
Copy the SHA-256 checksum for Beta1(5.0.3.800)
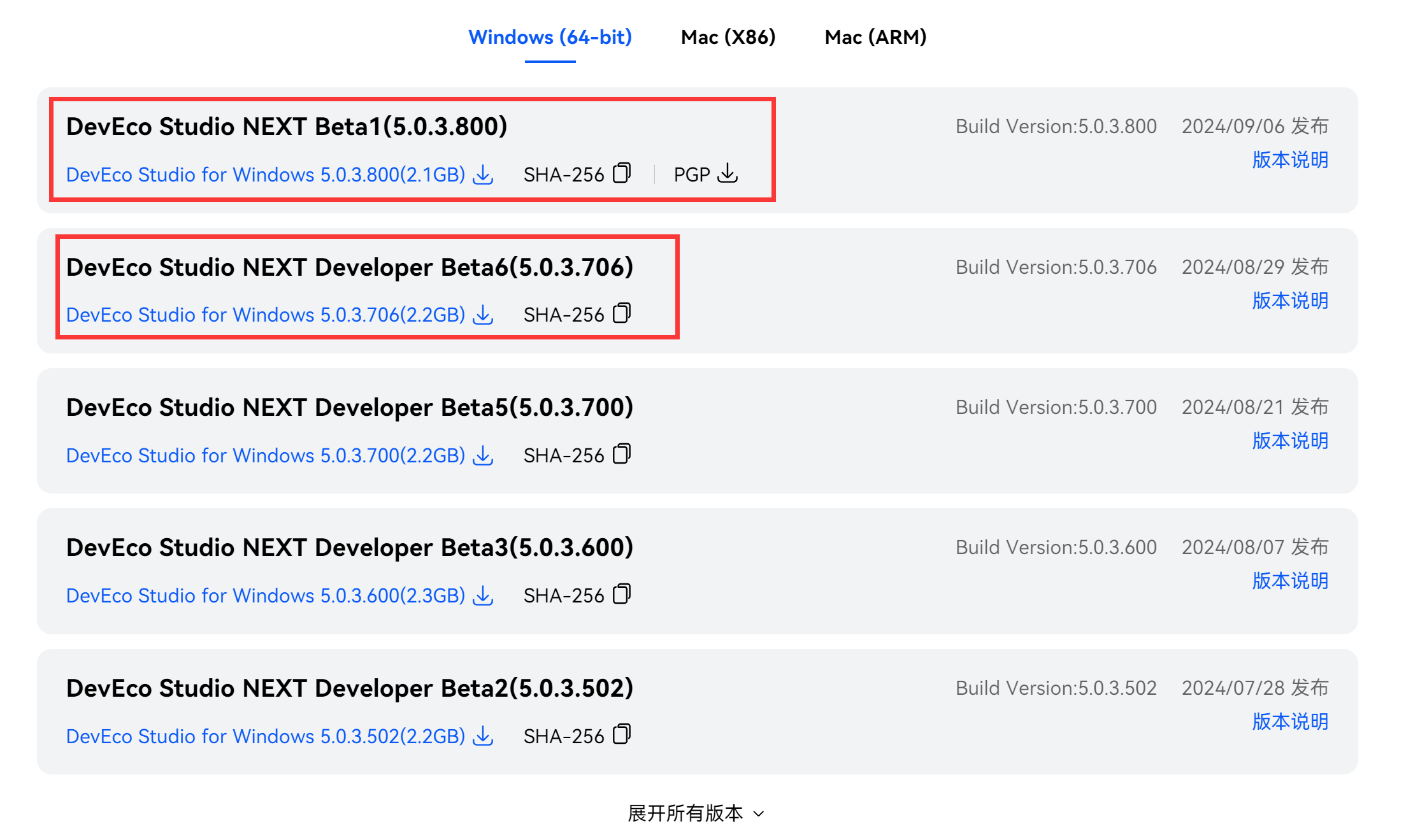622,173
